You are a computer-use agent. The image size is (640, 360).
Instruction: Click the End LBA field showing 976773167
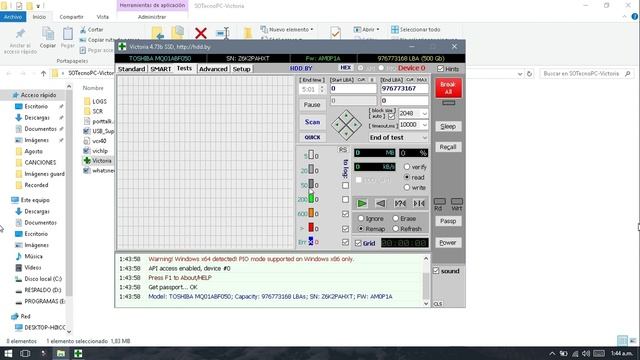404,89
